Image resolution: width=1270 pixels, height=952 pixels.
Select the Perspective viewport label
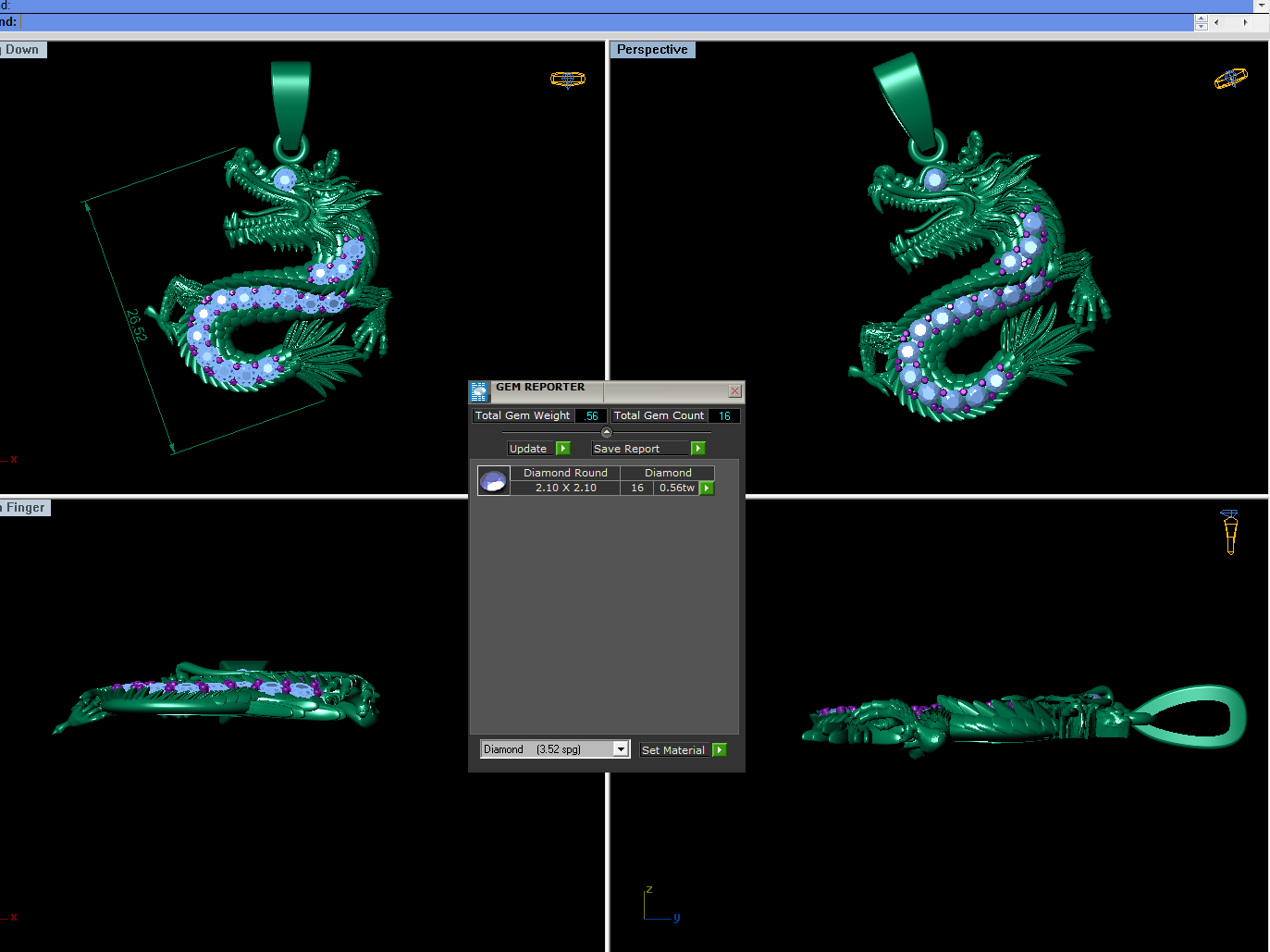(652, 50)
